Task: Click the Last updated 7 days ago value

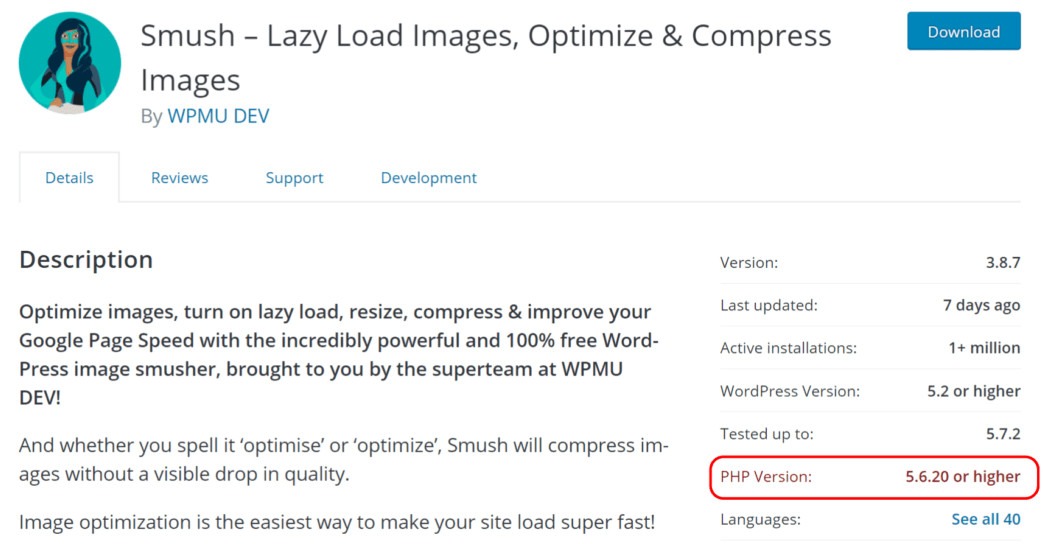Action: [981, 305]
